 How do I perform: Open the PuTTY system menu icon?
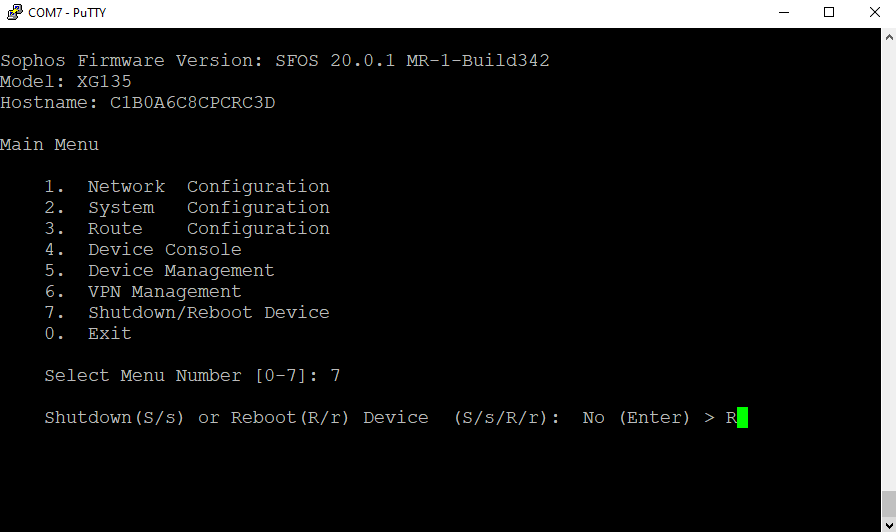click(x=14, y=13)
